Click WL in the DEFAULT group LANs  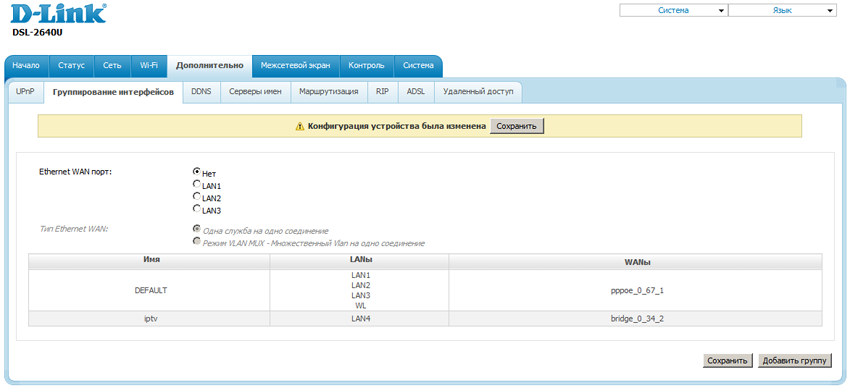pyautogui.click(x=360, y=306)
